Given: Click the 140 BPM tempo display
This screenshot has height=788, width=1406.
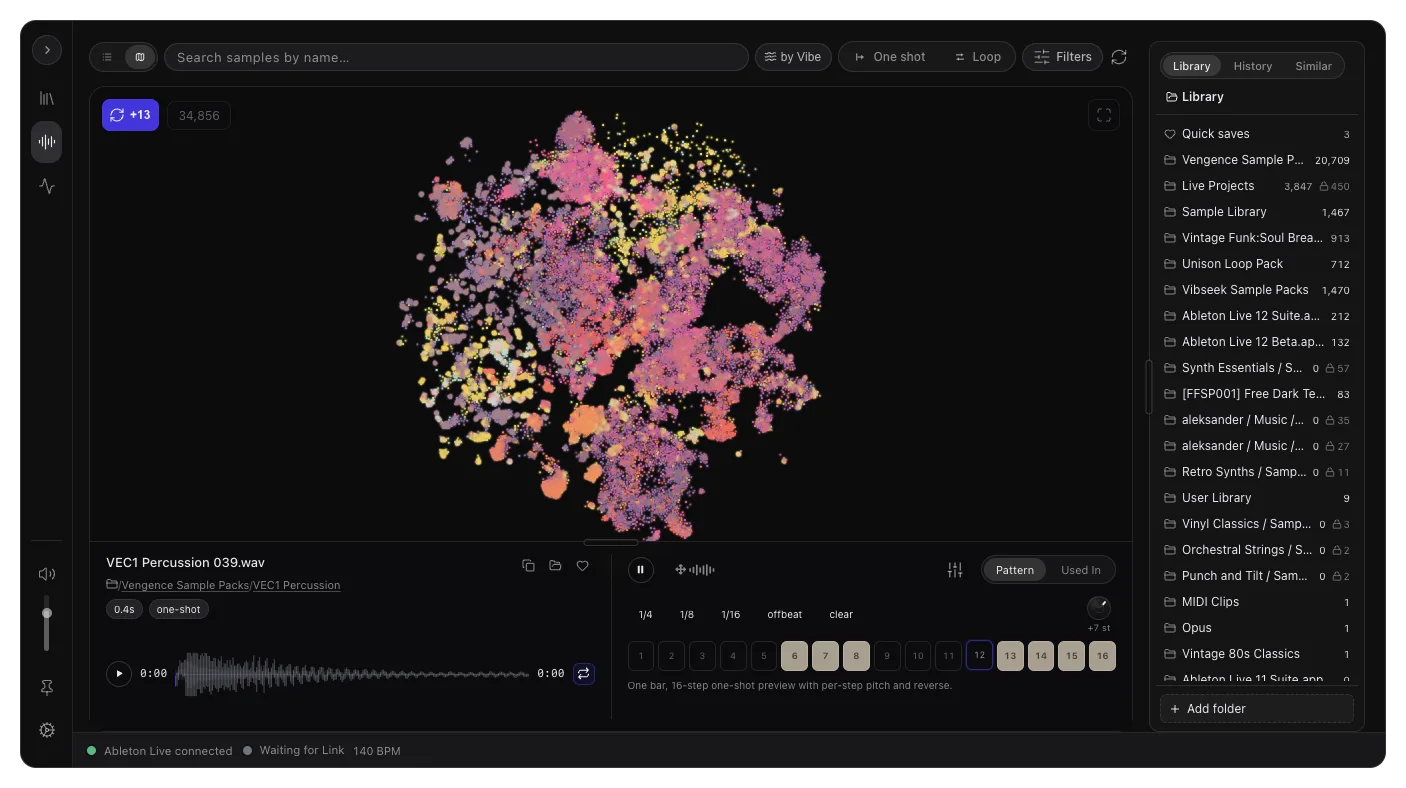Looking at the screenshot, I should [x=377, y=751].
